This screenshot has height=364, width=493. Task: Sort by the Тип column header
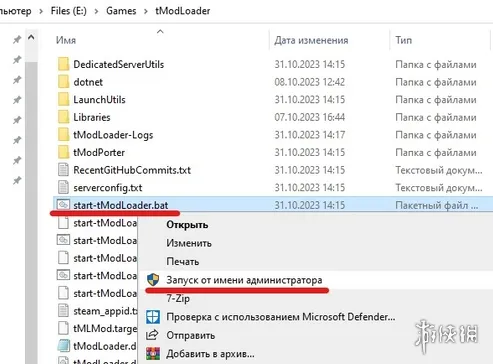coord(403,40)
